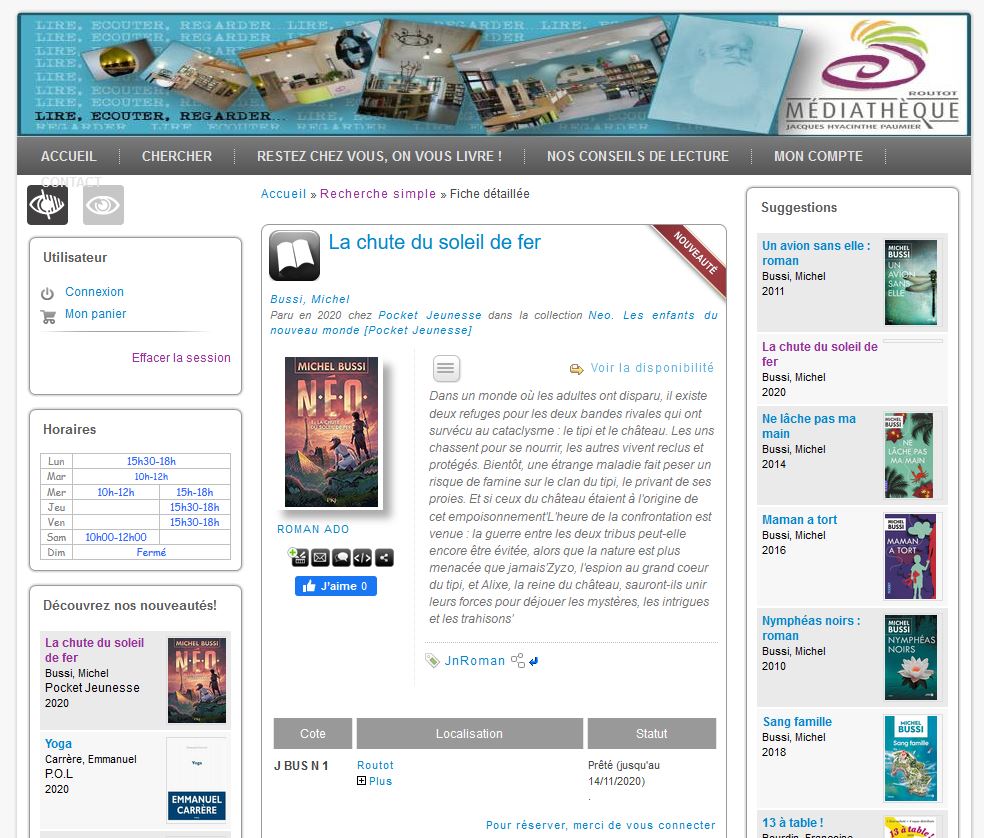The height and width of the screenshot is (838, 984).
Task: Click the Facebook J'aime button
Action: (x=335, y=586)
